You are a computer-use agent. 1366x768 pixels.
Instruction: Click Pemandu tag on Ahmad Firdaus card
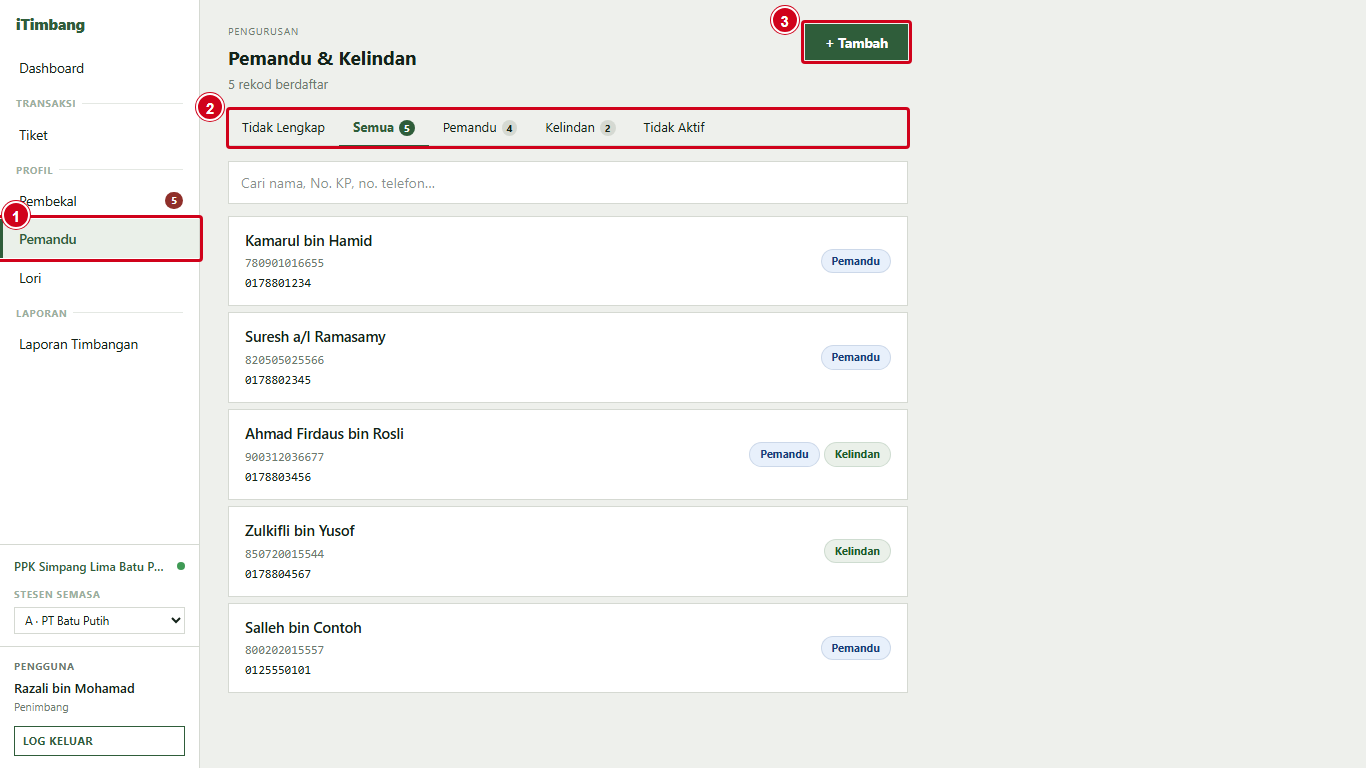[x=784, y=454]
